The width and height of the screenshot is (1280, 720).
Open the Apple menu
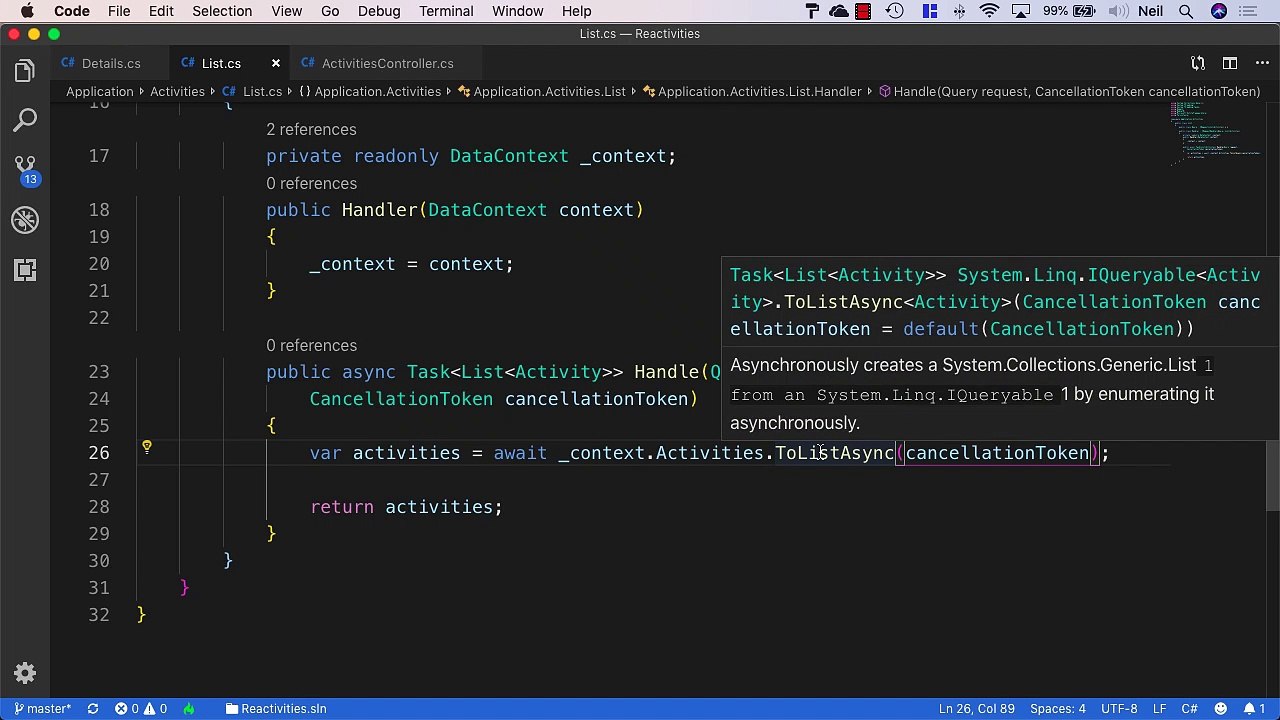tap(27, 11)
